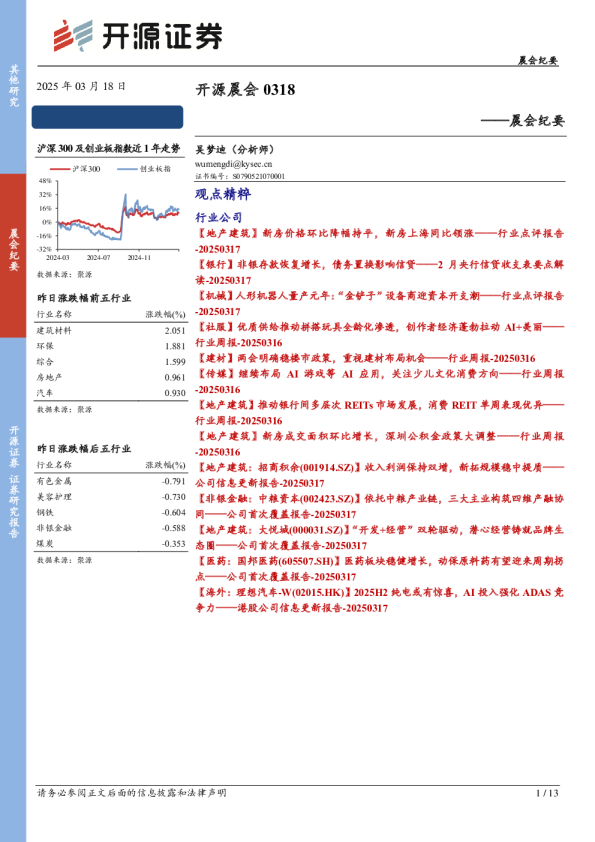Open 理想汽车-W(02015.HK) Hong Kong stock report
This screenshot has width=595, height=842.
379,600
